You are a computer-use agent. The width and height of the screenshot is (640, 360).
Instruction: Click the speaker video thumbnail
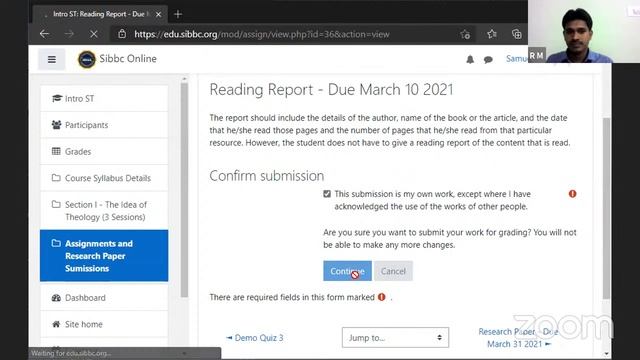tap(584, 31)
